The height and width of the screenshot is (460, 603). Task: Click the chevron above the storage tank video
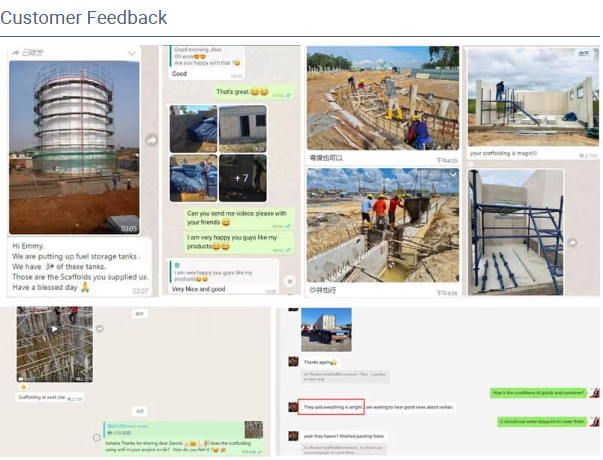point(132,53)
